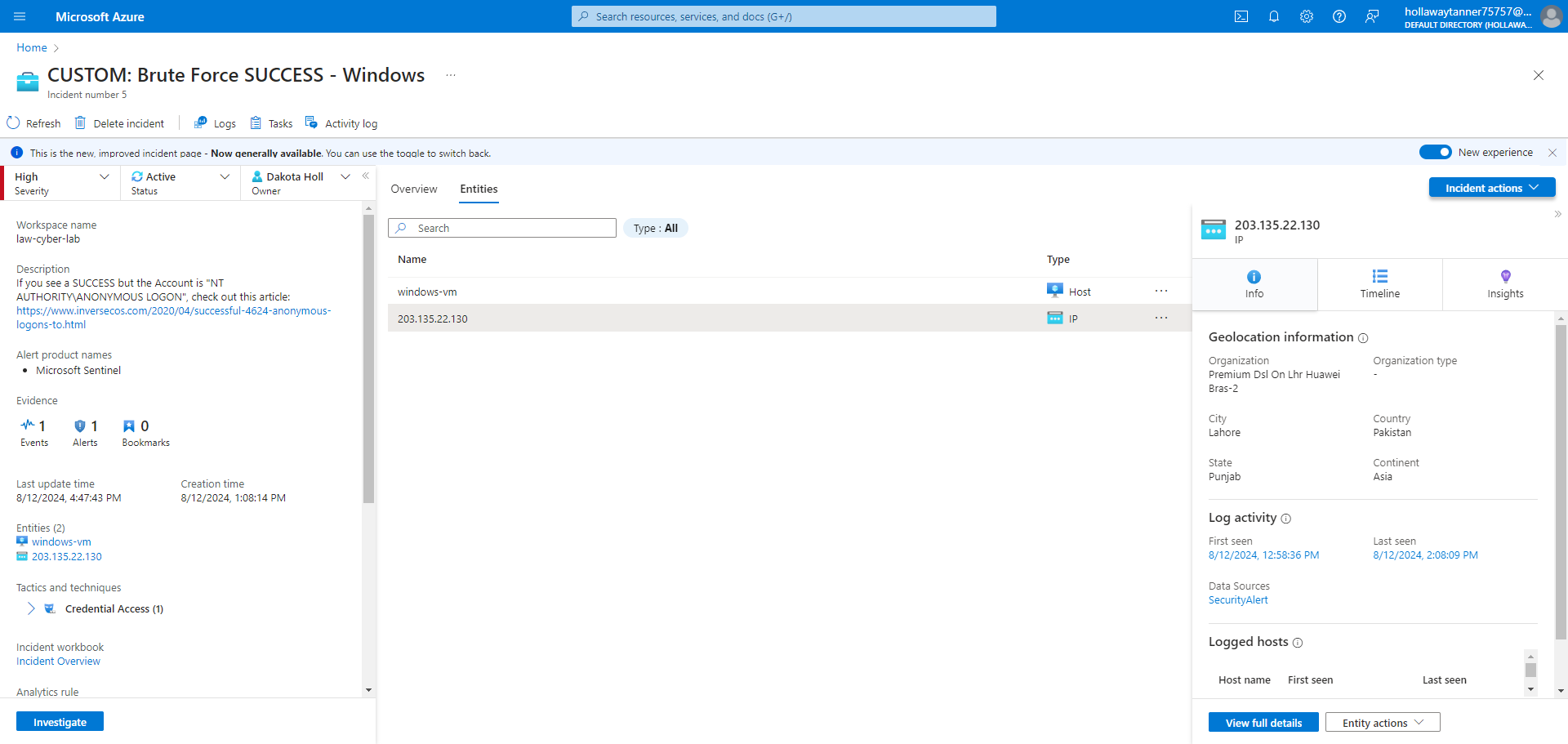Open the feedback icon in header

[x=1372, y=16]
